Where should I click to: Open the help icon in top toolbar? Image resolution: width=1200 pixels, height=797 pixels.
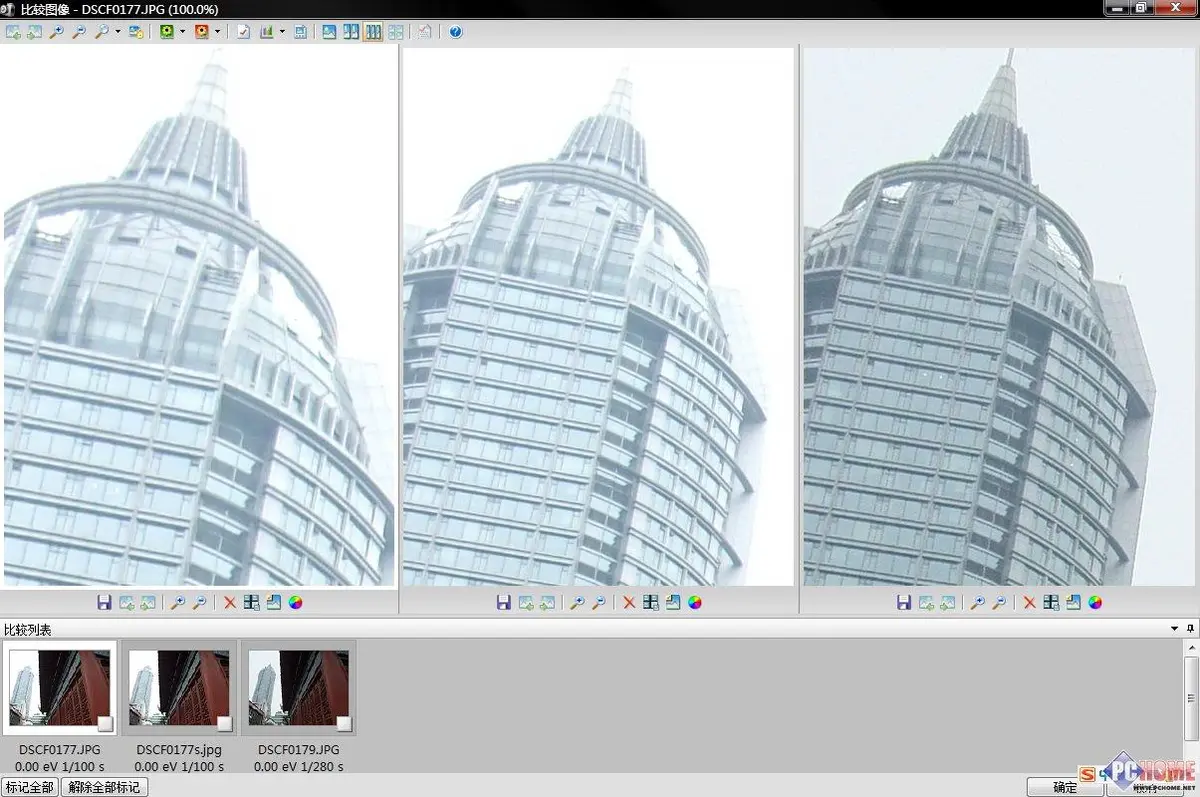tap(456, 32)
